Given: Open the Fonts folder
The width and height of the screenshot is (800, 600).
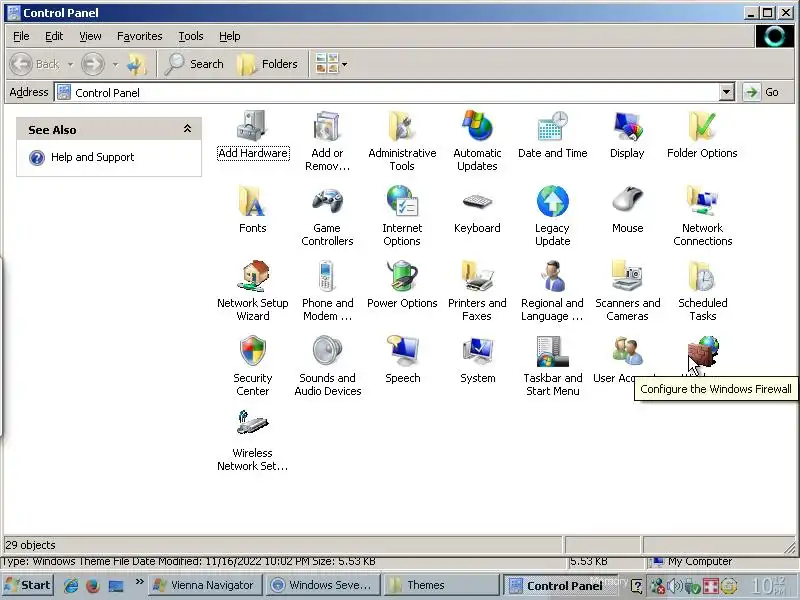Looking at the screenshot, I should 253,210.
